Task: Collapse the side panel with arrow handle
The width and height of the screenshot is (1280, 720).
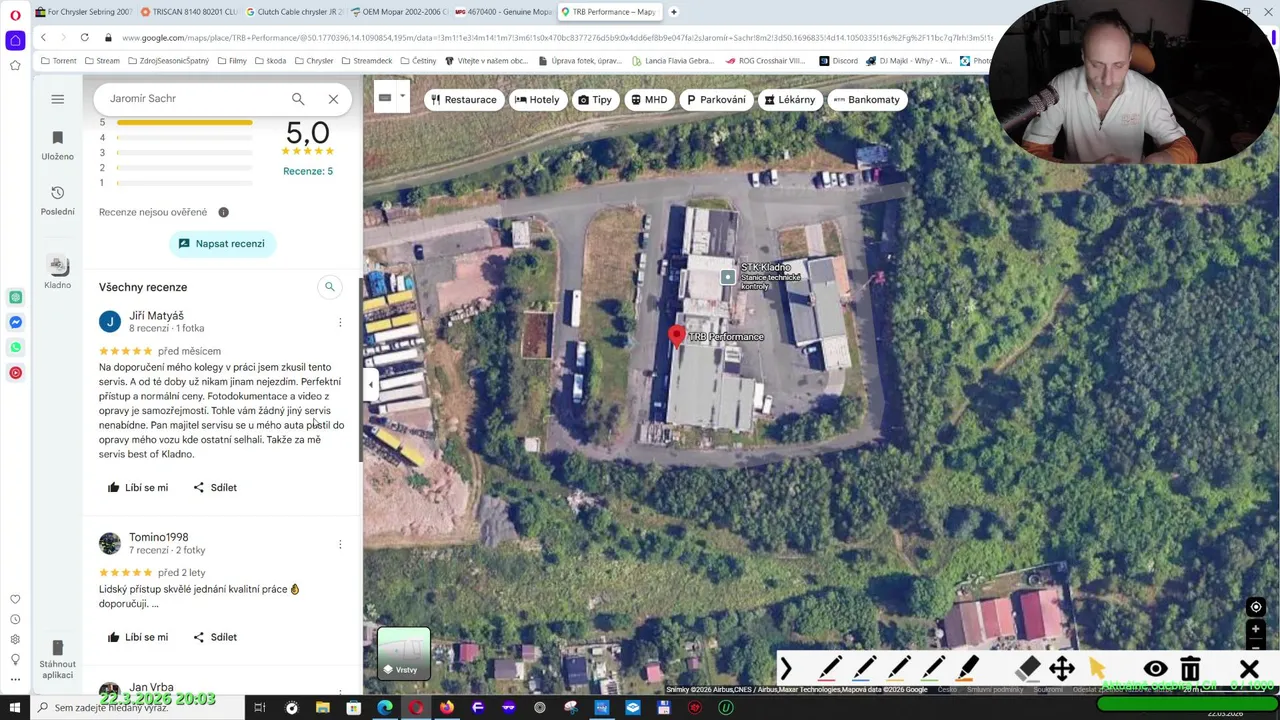Action: (370, 384)
